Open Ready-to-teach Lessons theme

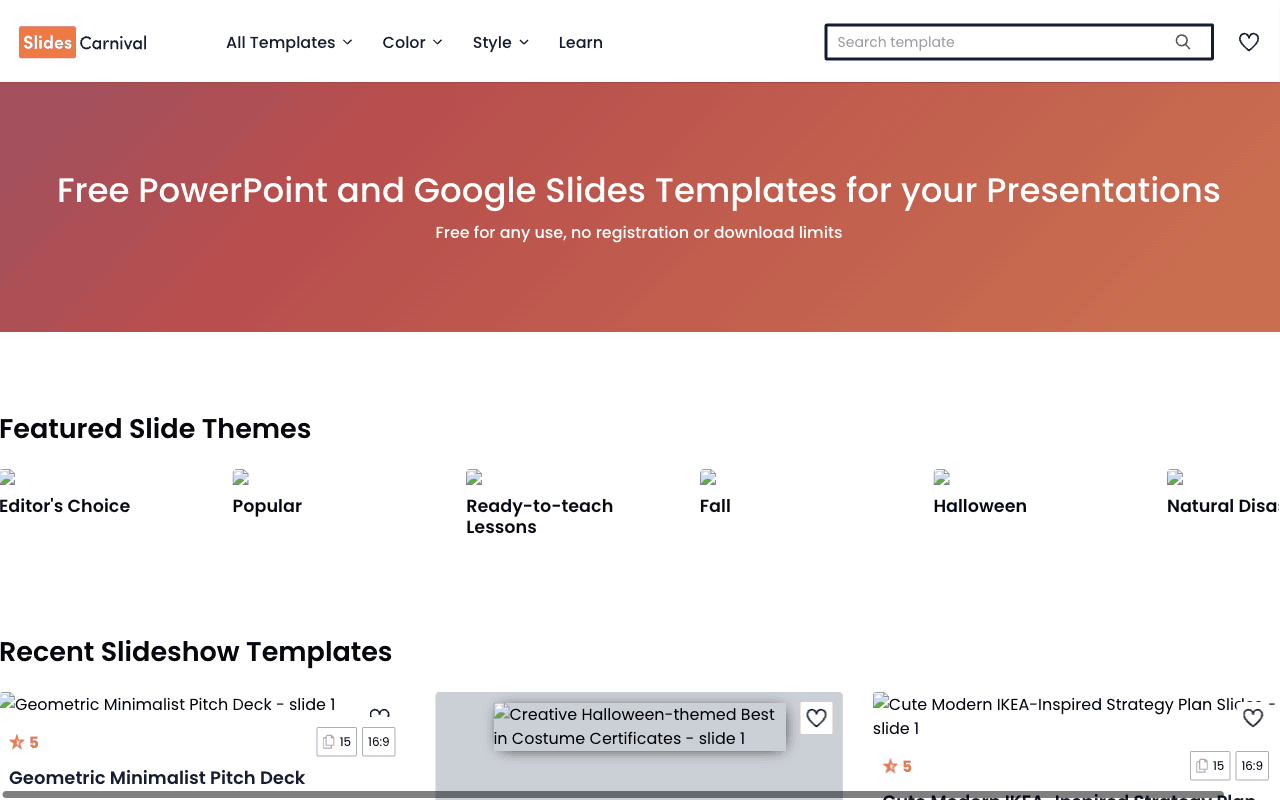coord(540,516)
